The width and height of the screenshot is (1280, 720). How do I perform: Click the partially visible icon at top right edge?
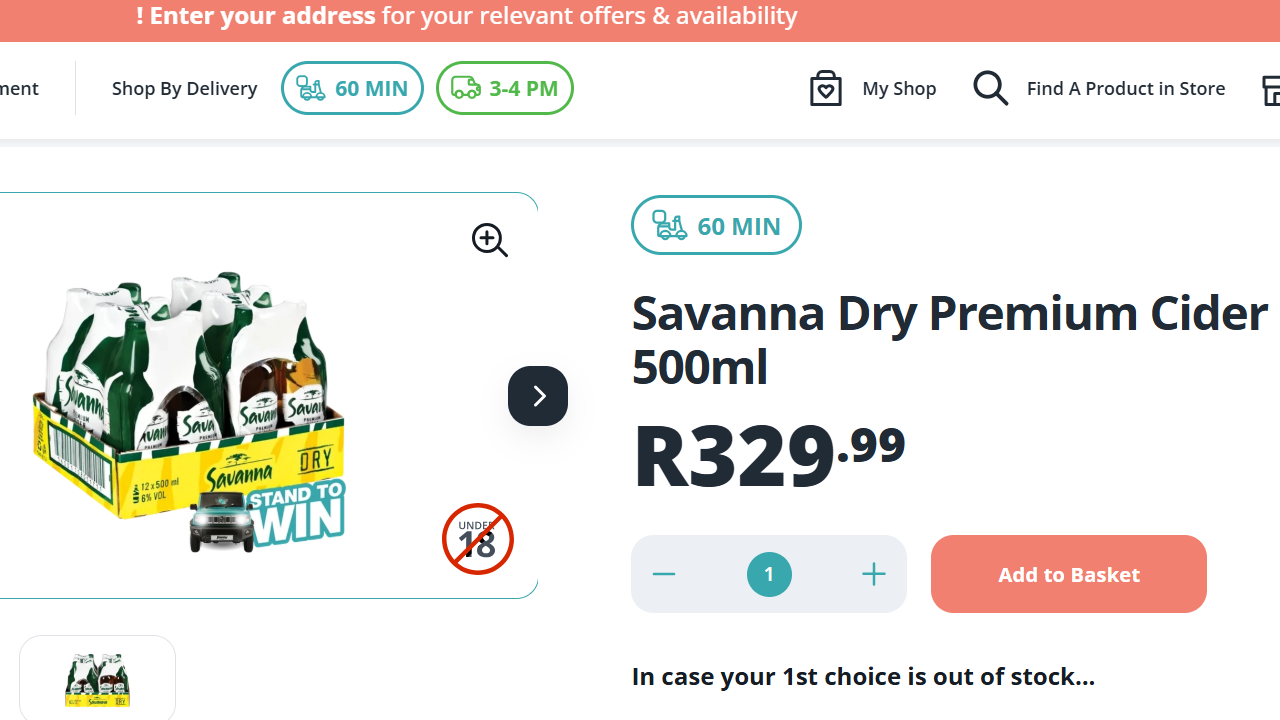pos(1272,90)
